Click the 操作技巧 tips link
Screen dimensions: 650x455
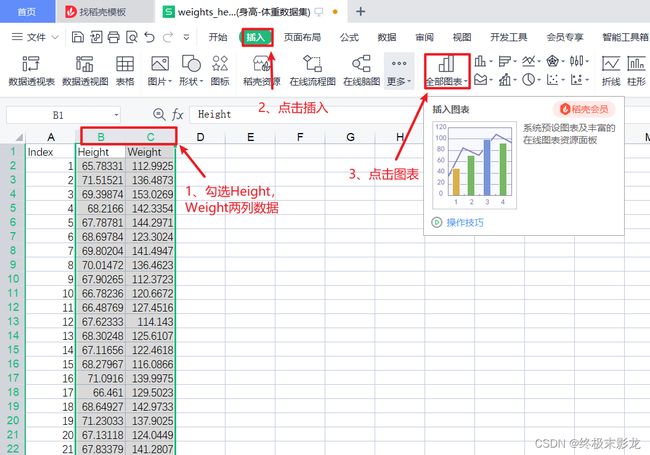(465, 223)
